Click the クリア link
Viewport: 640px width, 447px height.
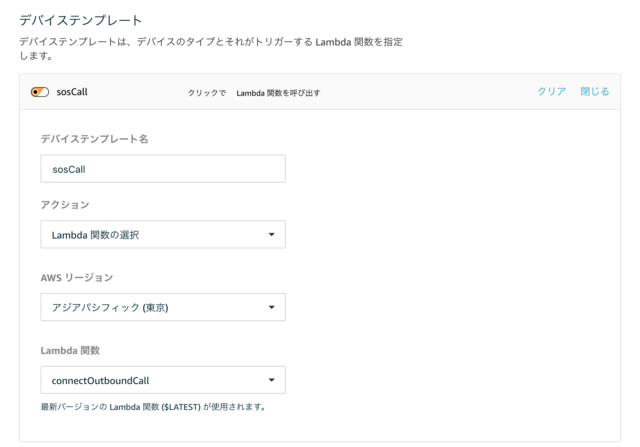click(551, 91)
